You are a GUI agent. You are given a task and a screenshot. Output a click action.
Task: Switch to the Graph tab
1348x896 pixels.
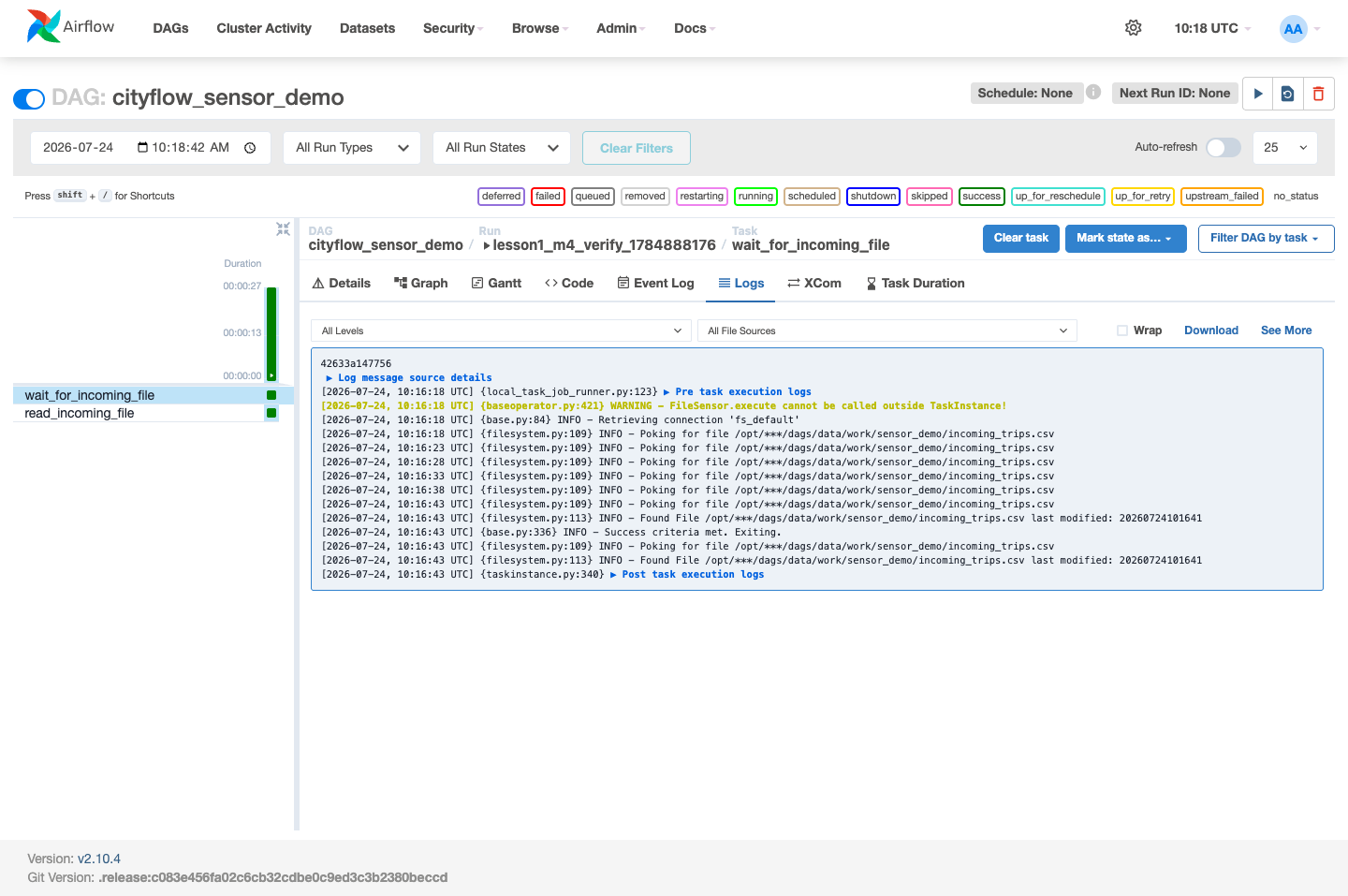tap(420, 283)
